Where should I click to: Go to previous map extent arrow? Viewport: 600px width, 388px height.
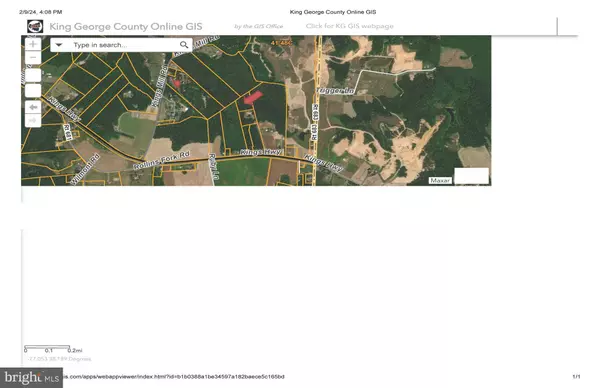[33, 107]
